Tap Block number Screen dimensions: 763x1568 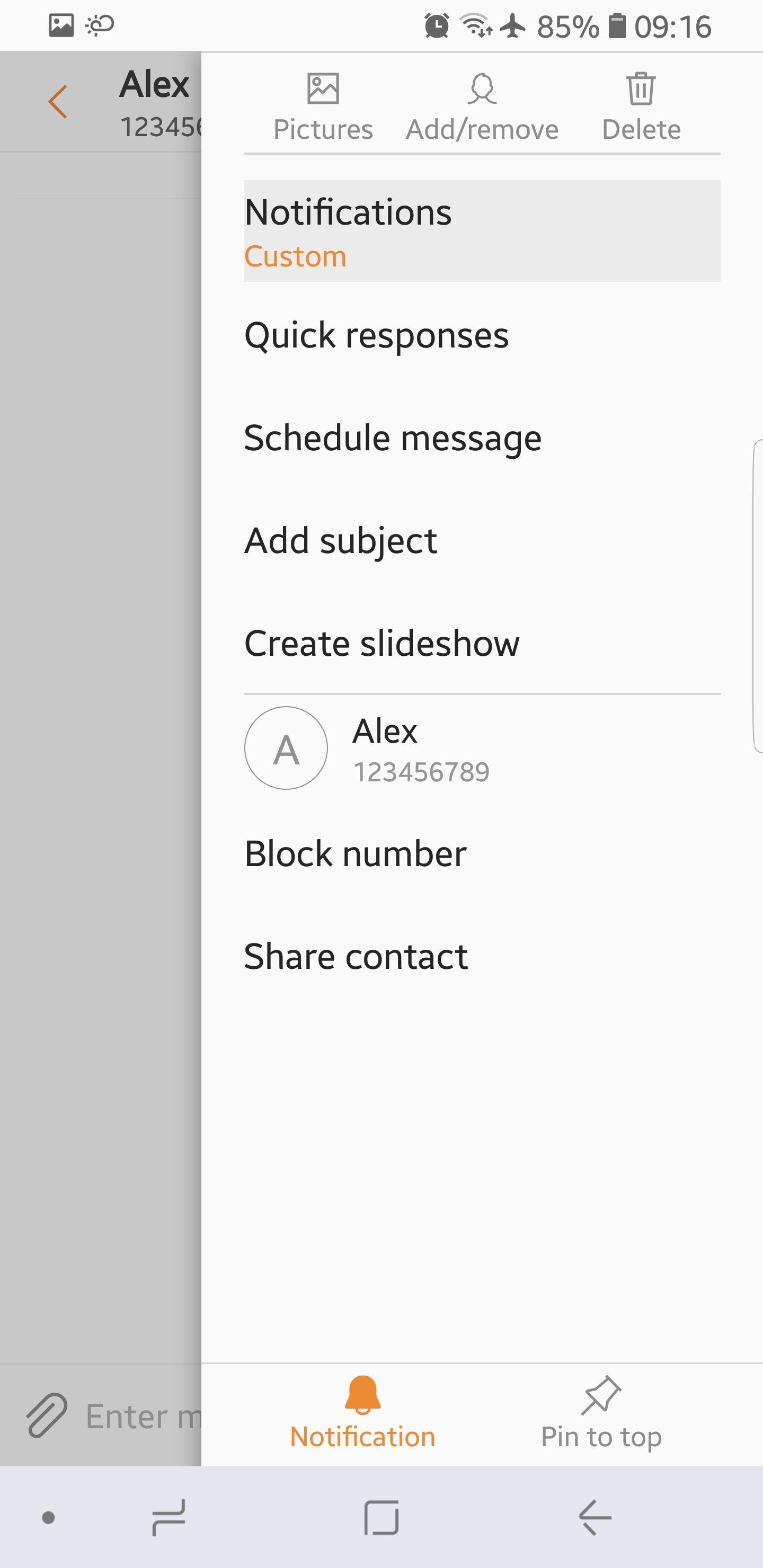(482, 853)
